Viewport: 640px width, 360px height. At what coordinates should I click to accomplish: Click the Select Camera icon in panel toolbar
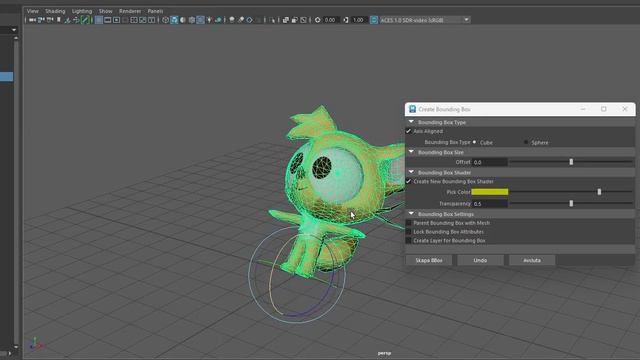pyautogui.click(x=32, y=20)
